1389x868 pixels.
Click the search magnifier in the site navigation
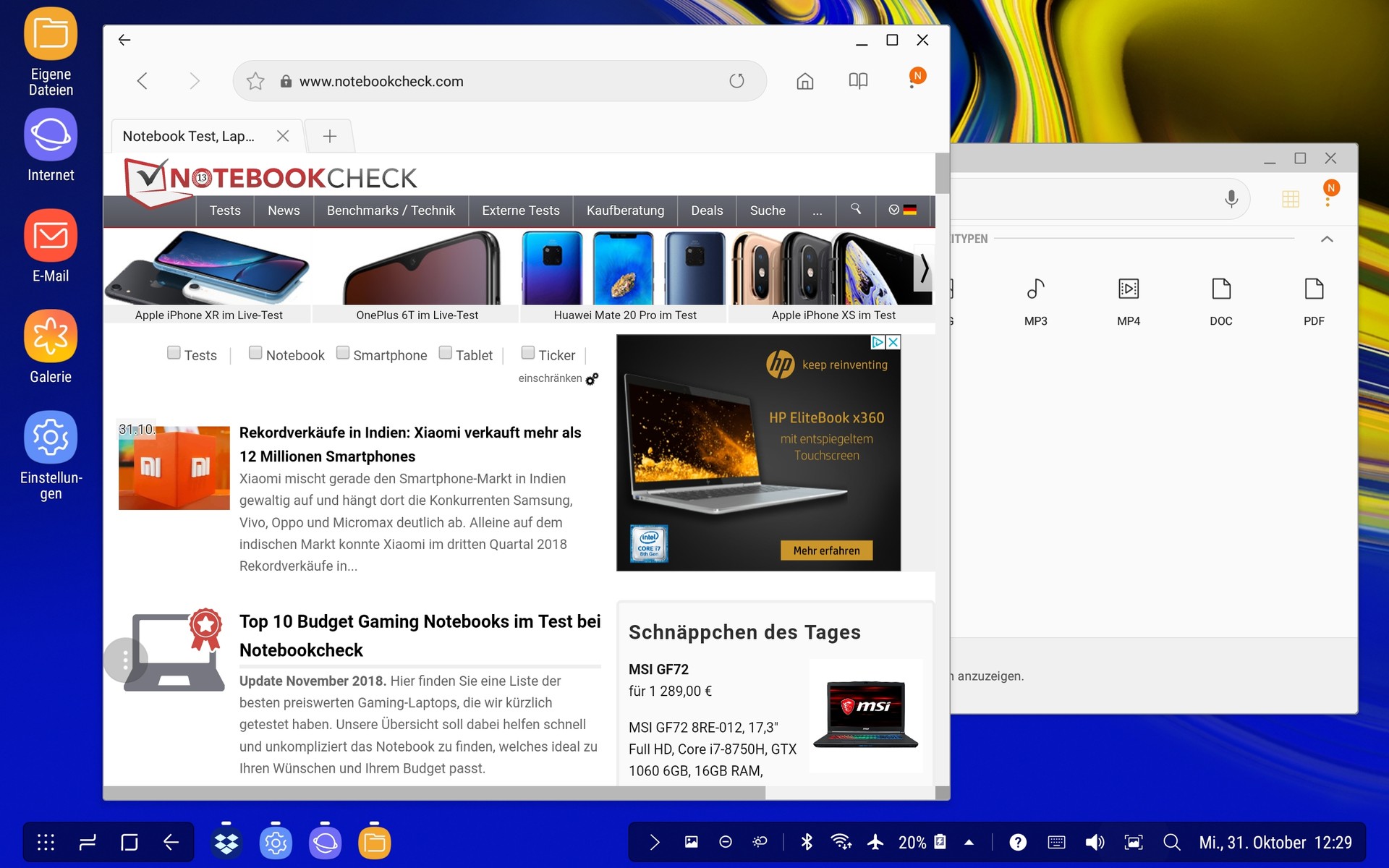[x=856, y=210]
